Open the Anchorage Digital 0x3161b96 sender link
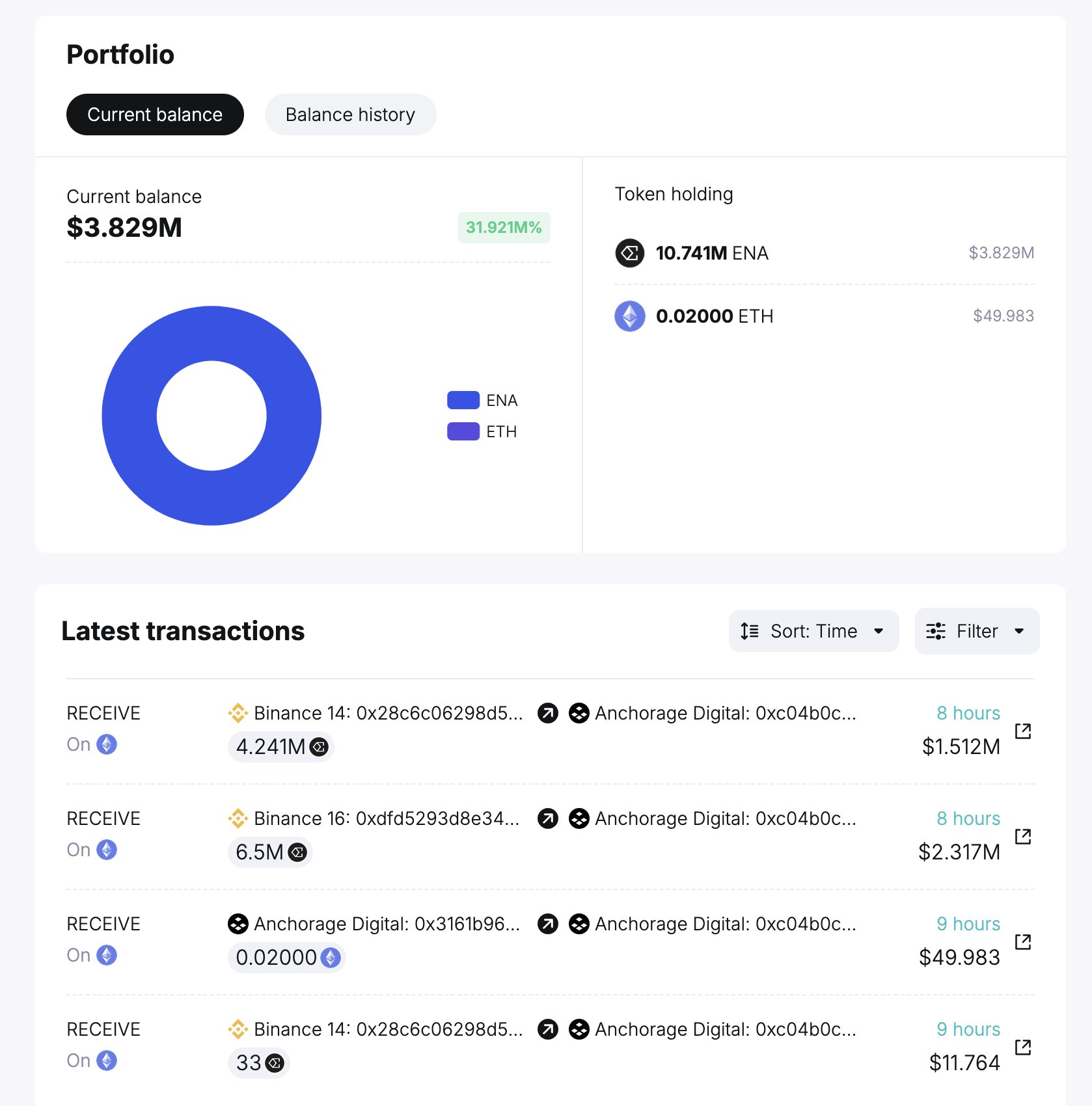 point(387,924)
